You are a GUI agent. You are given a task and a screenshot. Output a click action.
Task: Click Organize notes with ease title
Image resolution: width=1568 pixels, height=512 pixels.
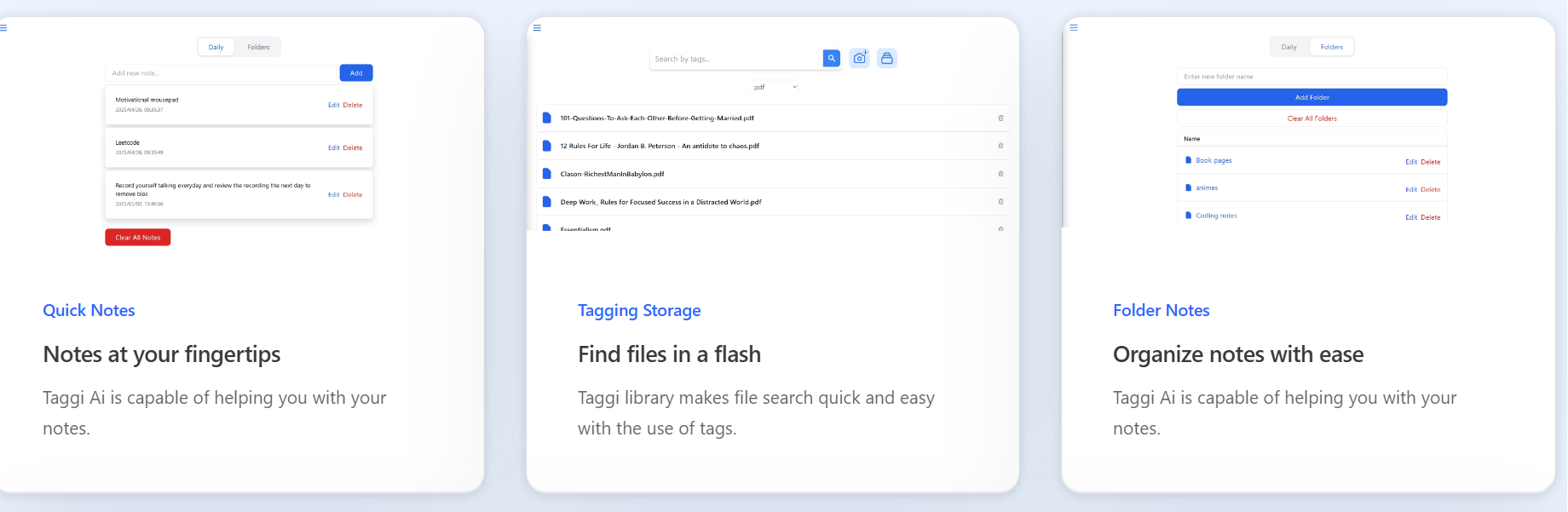(x=1238, y=354)
